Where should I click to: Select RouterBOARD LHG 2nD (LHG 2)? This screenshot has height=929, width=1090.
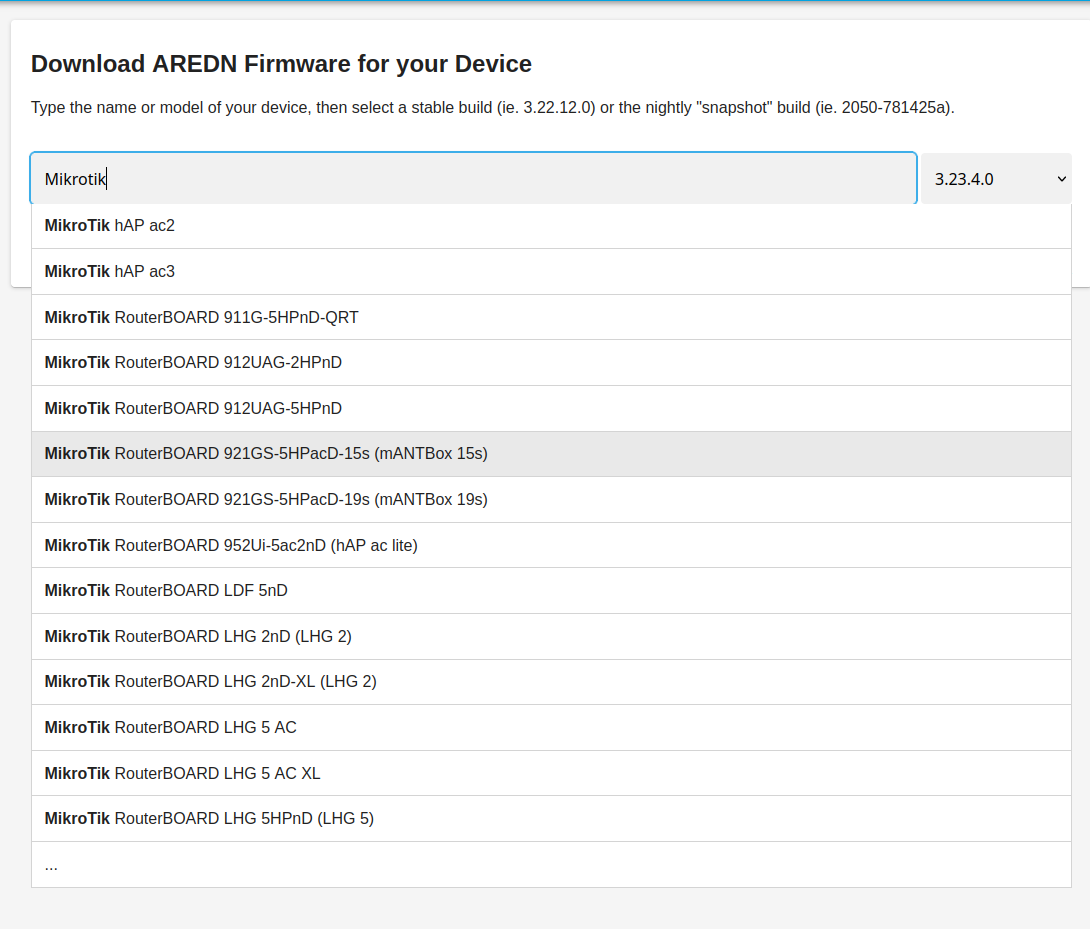tap(197, 636)
